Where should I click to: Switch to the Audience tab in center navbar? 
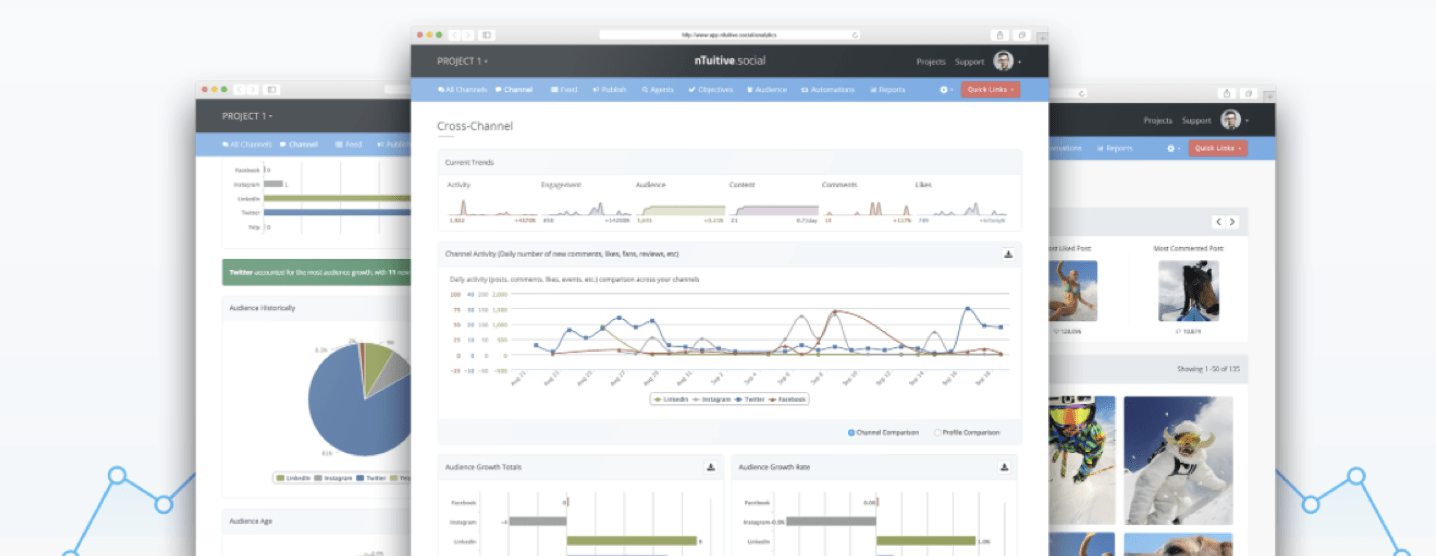point(766,89)
